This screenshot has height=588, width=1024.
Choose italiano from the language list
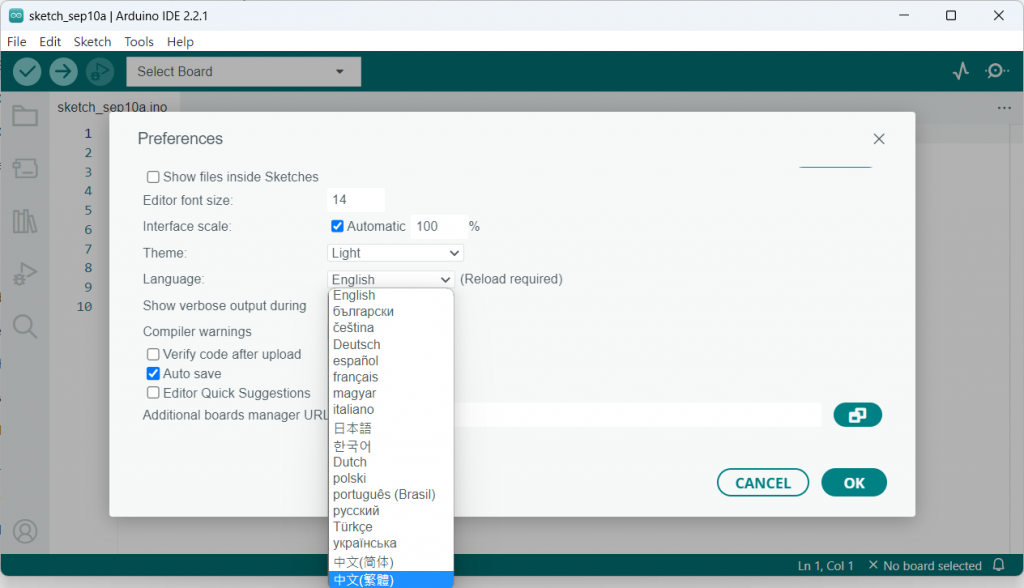pos(391,410)
